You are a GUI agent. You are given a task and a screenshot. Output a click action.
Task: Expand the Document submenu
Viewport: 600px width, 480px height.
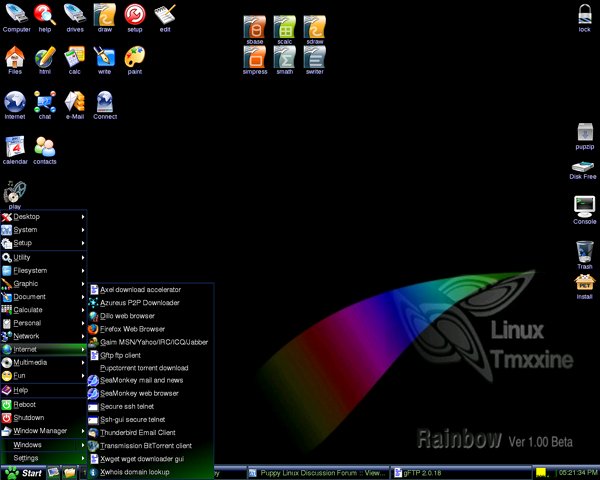point(43,297)
